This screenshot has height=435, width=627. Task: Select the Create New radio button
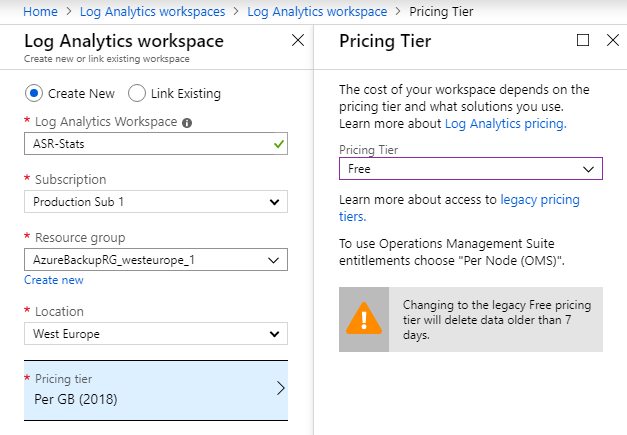coord(34,94)
